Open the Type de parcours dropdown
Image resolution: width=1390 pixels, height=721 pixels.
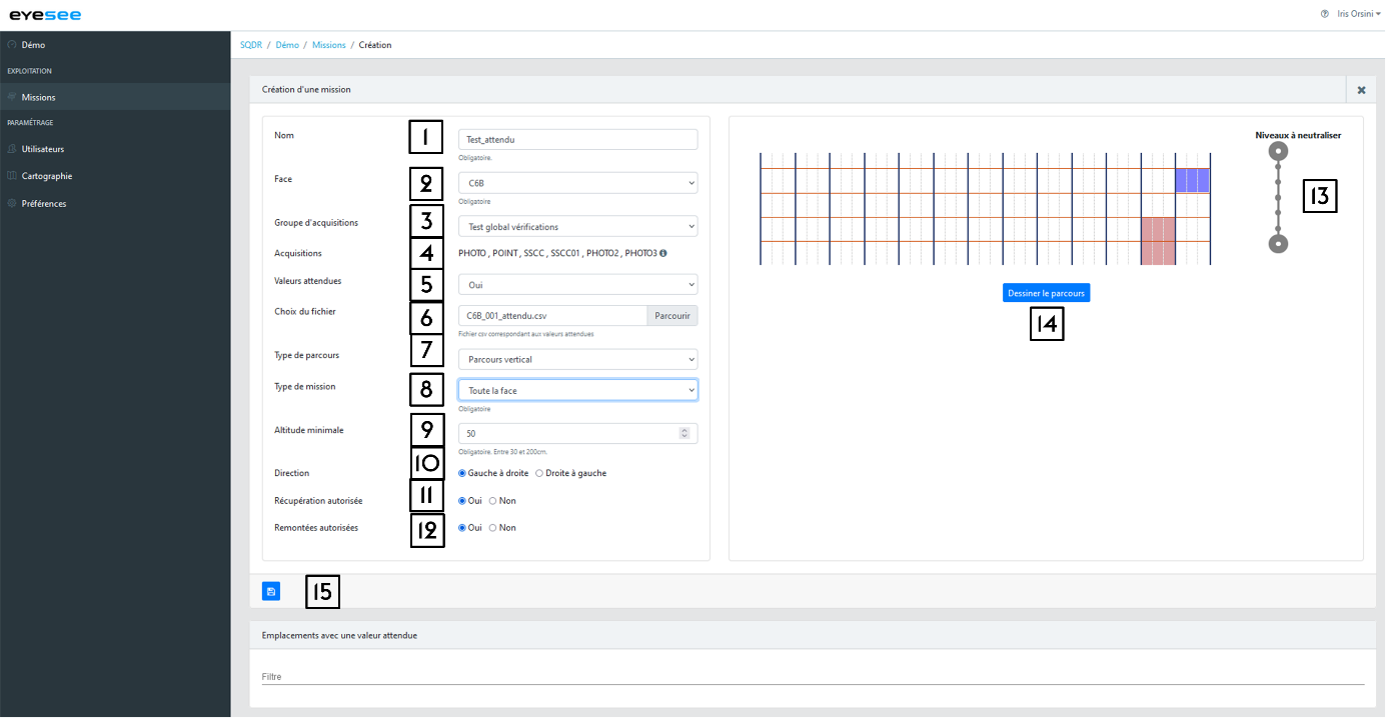(x=577, y=359)
